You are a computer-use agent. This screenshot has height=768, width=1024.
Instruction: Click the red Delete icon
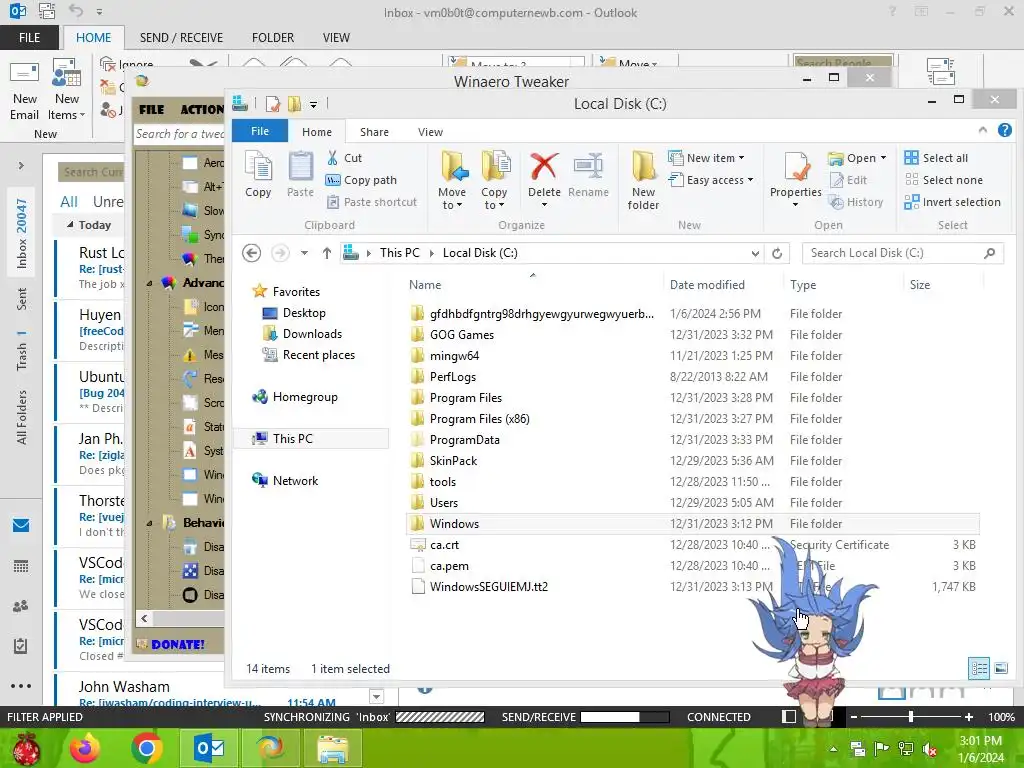[543, 167]
